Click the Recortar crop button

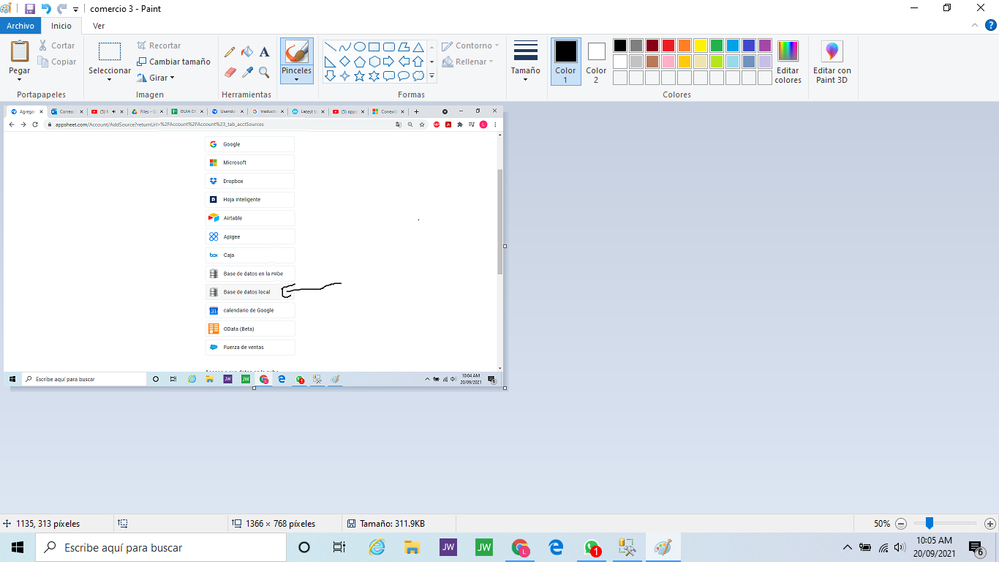[x=159, y=46]
